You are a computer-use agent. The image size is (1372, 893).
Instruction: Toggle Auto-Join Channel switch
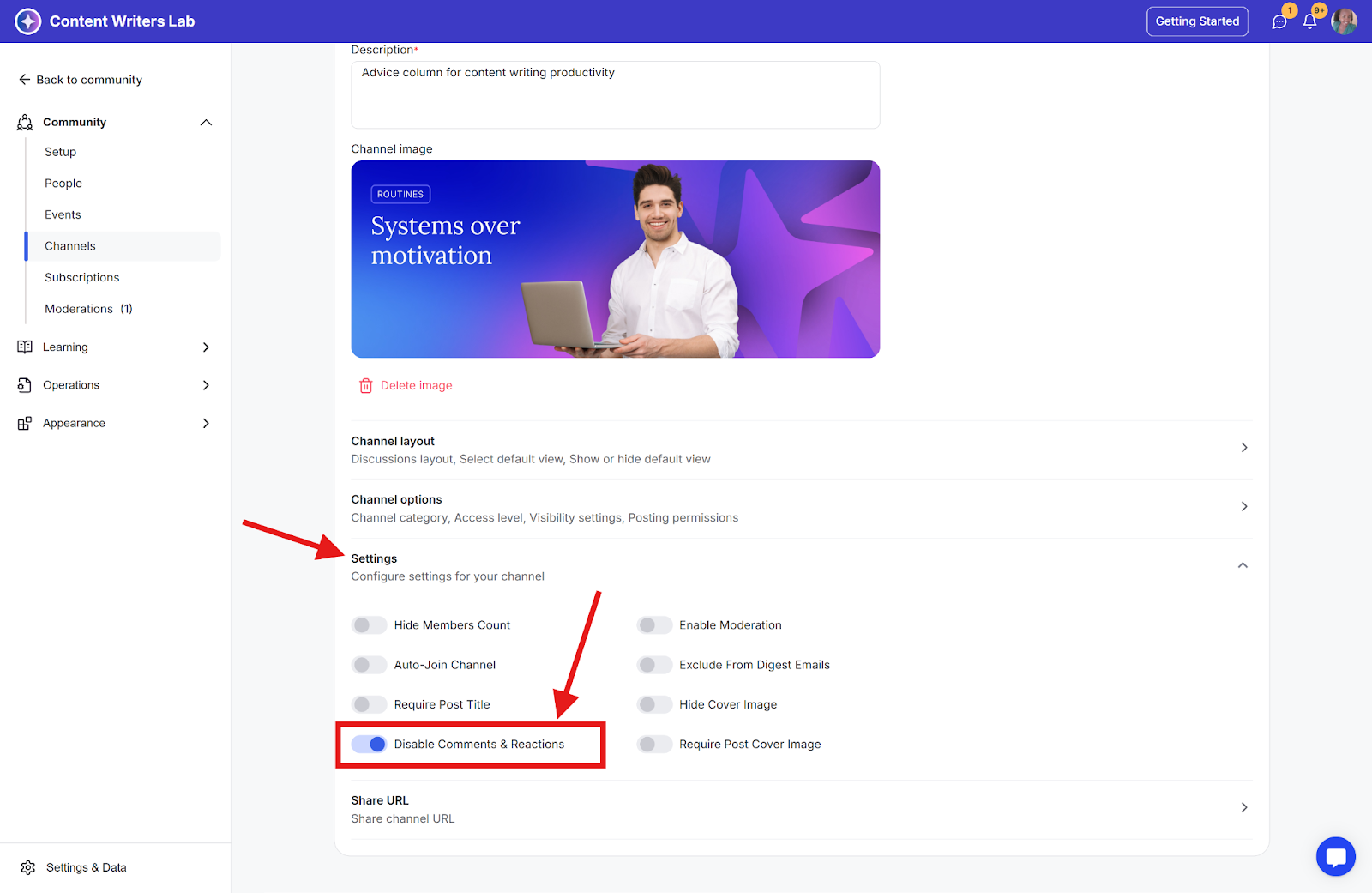pos(369,665)
